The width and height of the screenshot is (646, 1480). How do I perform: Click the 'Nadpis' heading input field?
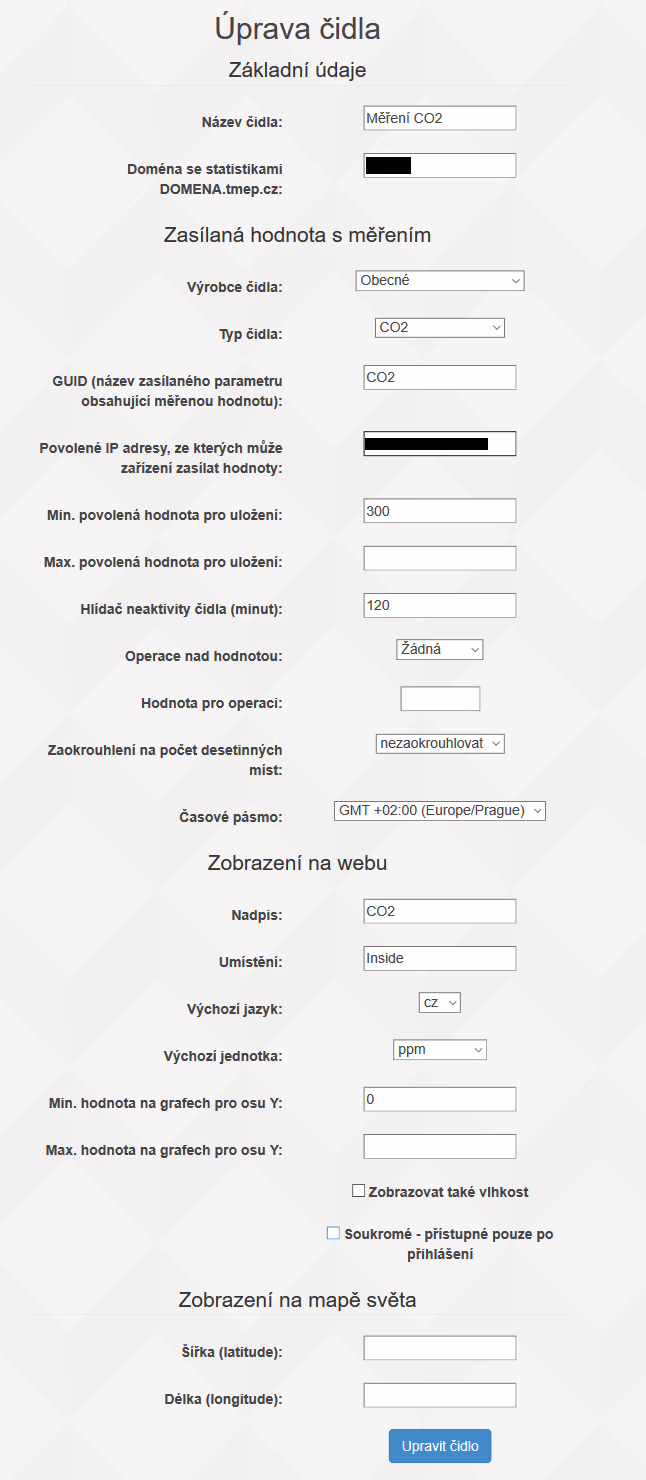[x=440, y=911]
